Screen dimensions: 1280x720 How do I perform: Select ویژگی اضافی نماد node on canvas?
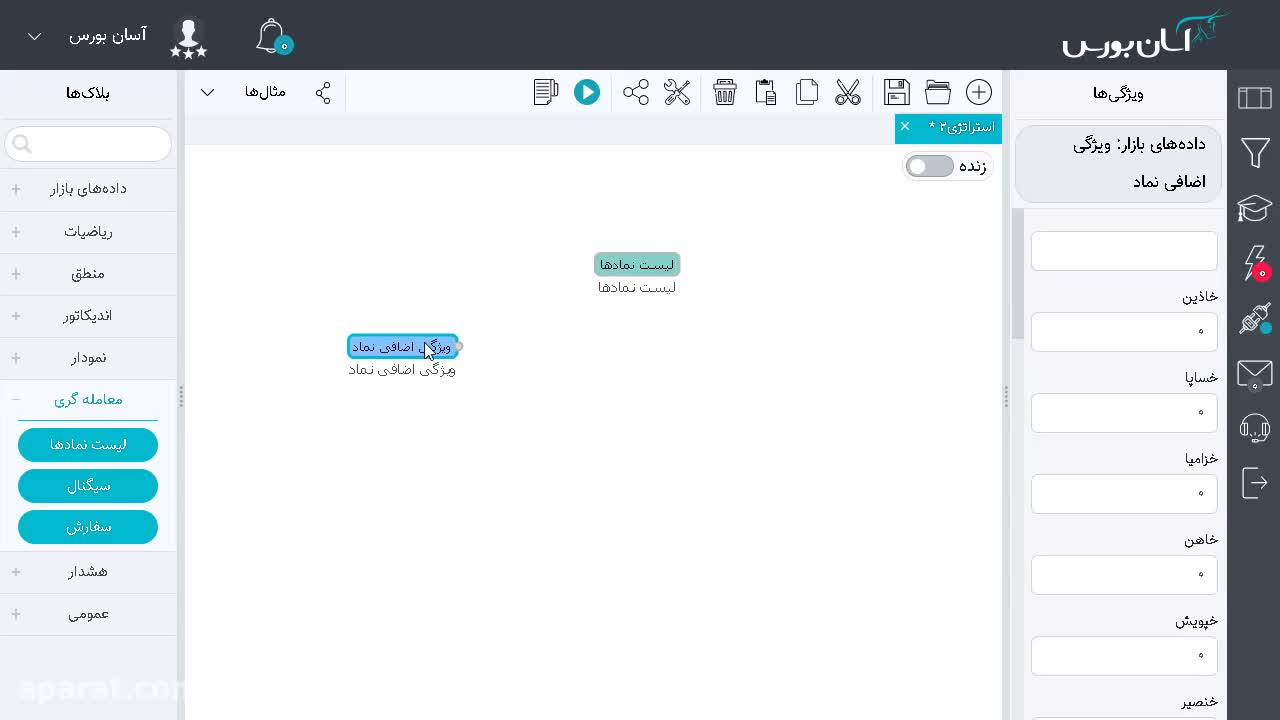click(402, 347)
